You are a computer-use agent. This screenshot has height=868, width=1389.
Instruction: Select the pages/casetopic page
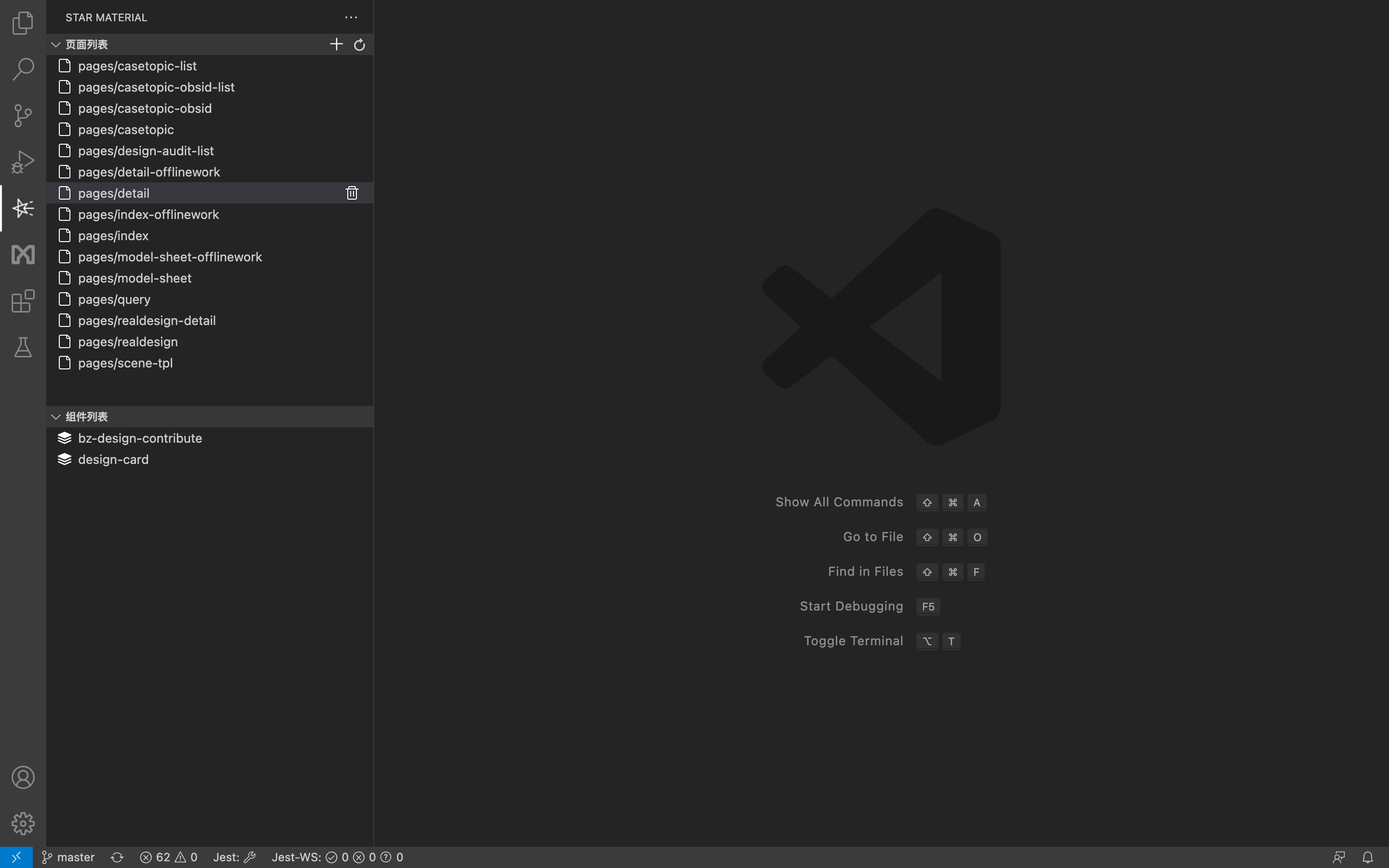coord(210,130)
